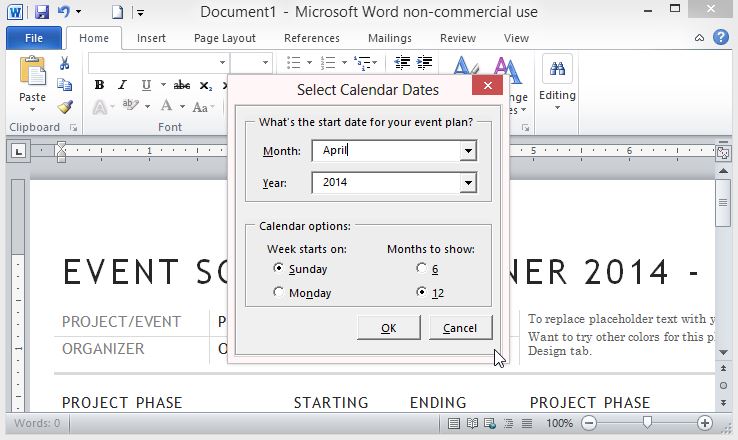Select Sunday as week start
This screenshot has height=440, width=738.
click(279, 269)
